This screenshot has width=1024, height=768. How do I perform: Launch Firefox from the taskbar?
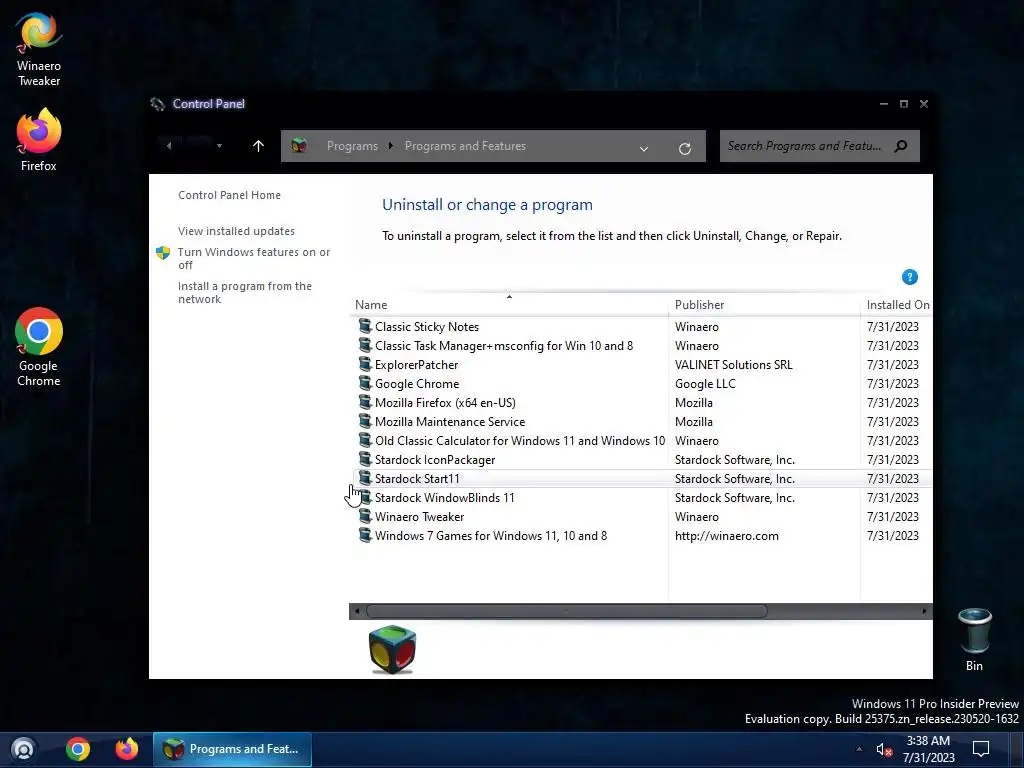pos(127,749)
